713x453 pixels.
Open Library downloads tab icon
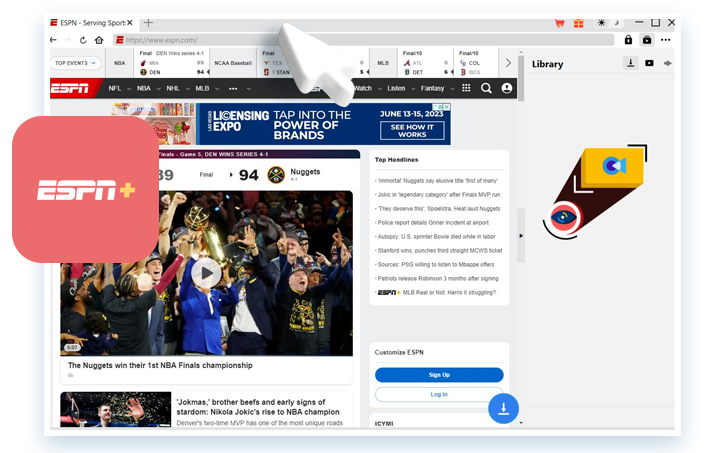click(x=630, y=63)
